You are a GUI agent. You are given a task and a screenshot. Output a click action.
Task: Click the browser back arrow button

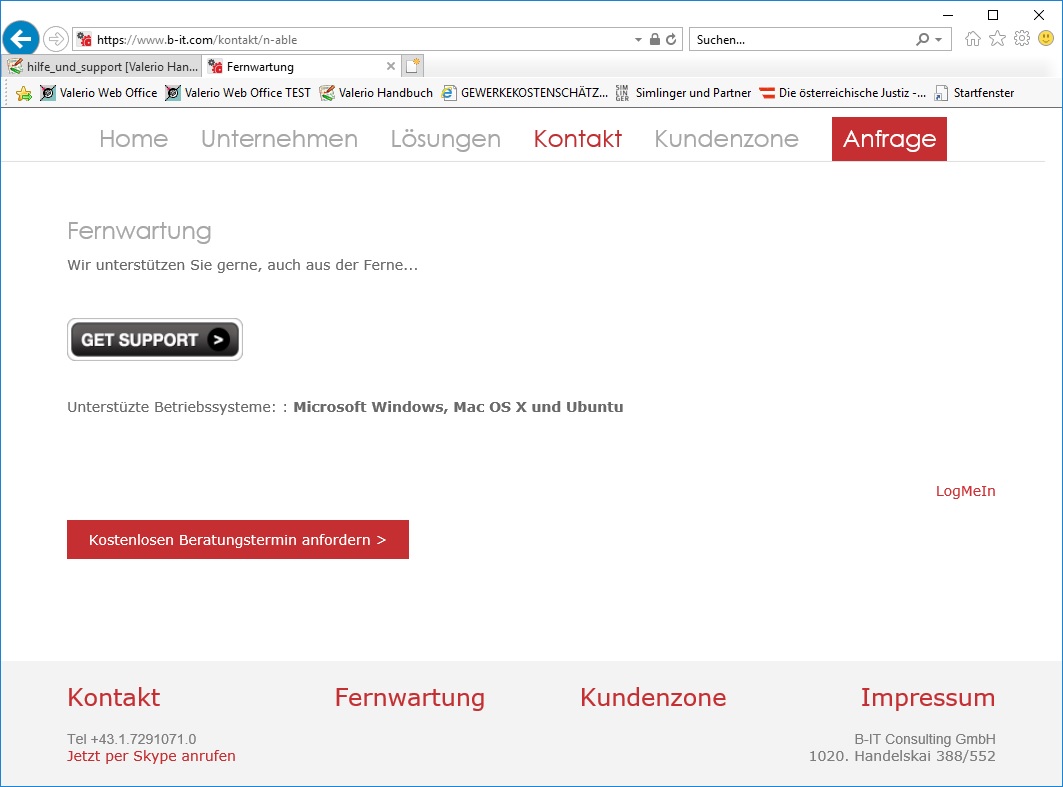click(21, 39)
